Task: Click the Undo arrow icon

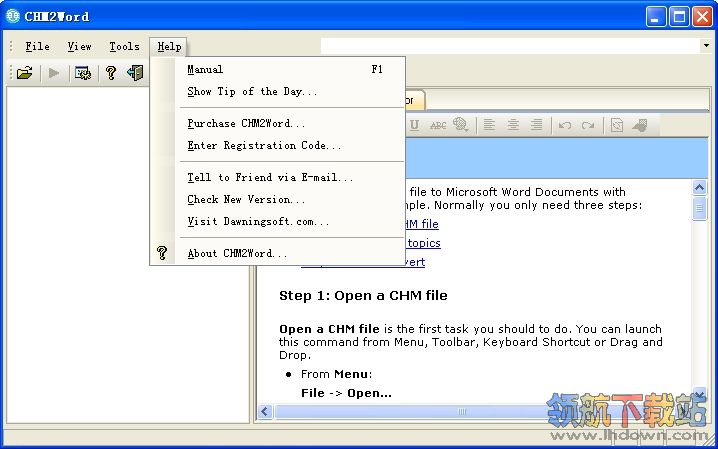Action: pos(565,125)
